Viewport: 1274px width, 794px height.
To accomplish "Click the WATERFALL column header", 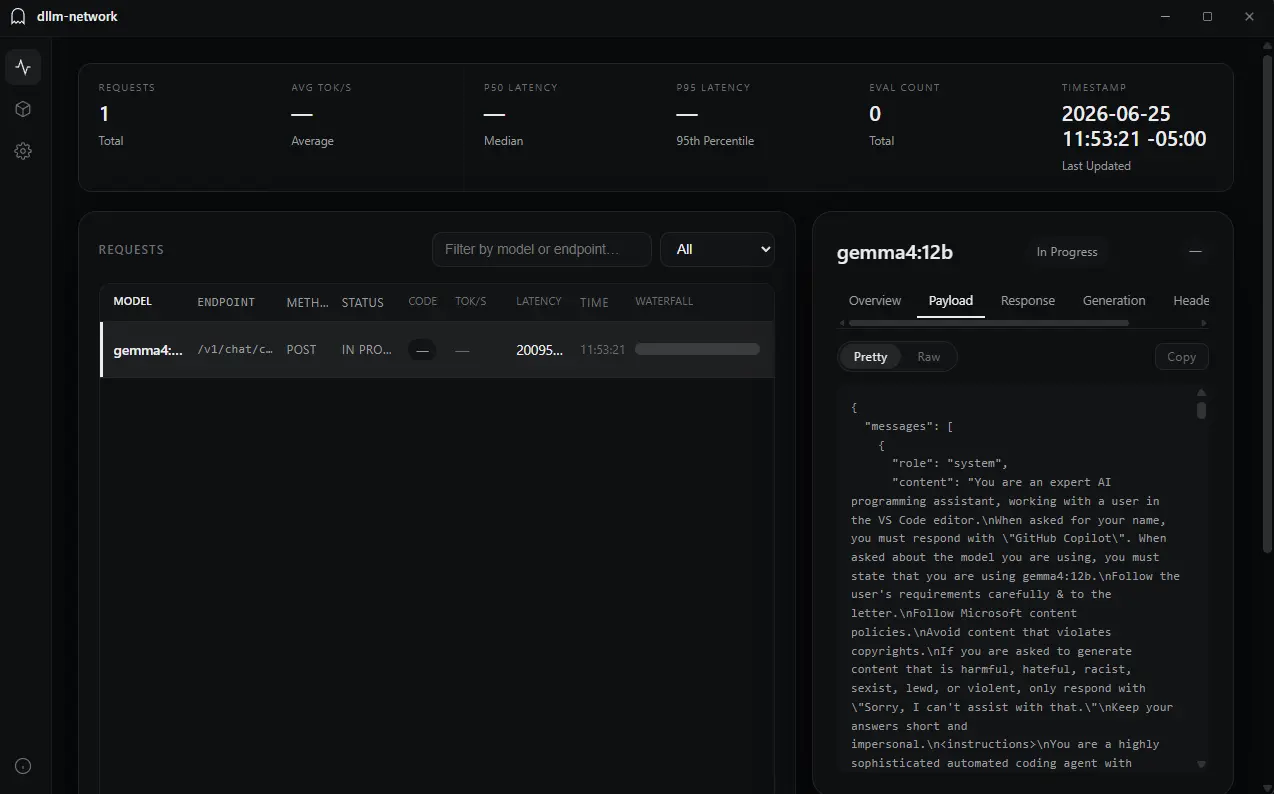I will [664, 301].
